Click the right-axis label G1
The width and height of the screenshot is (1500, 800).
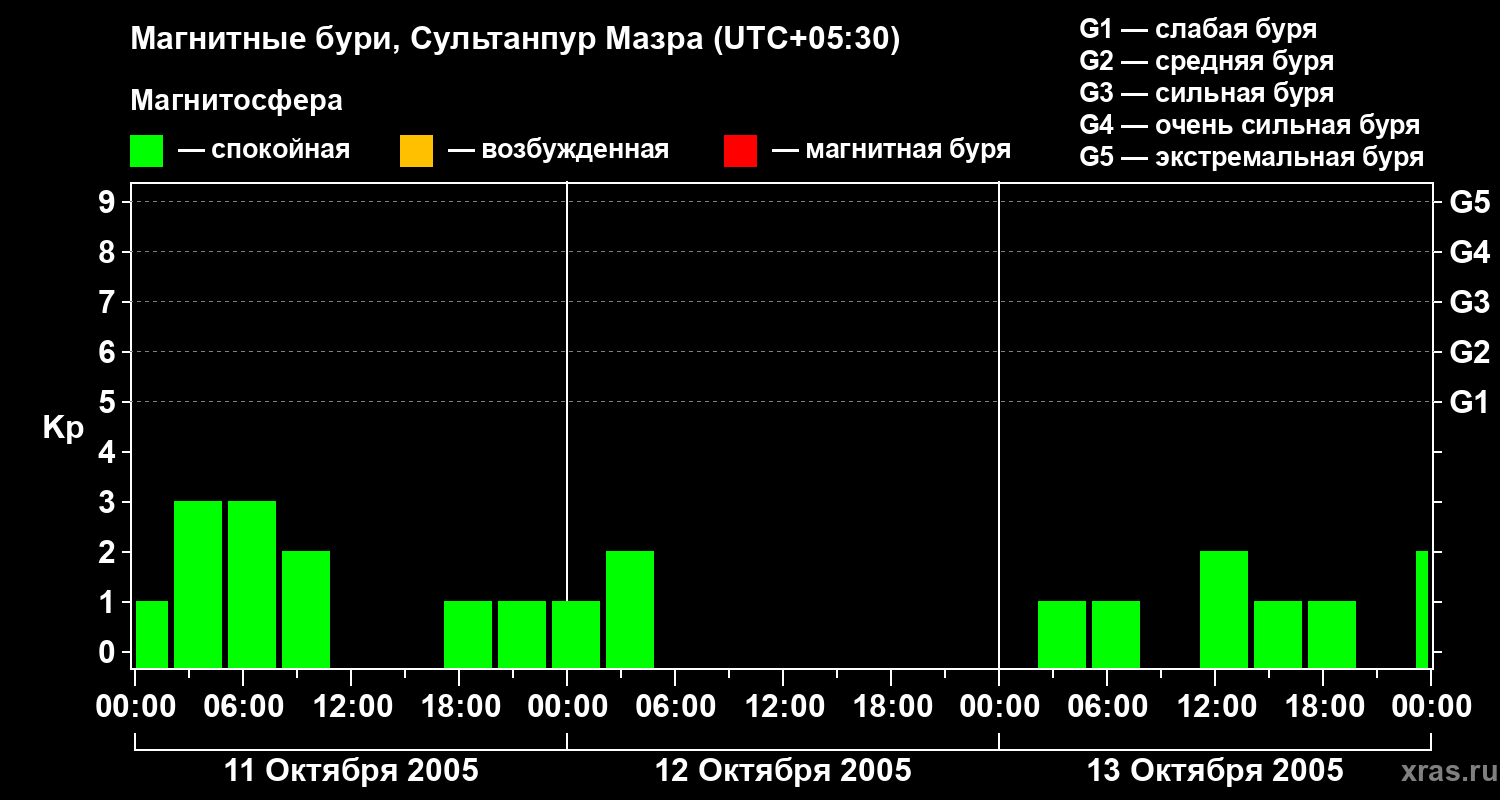[x=1469, y=403]
